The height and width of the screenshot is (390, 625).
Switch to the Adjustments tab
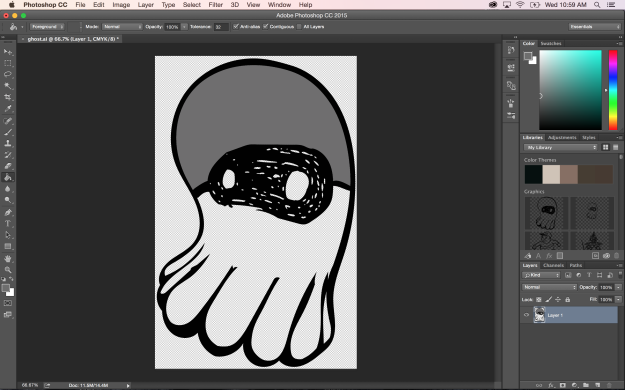[562, 138]
